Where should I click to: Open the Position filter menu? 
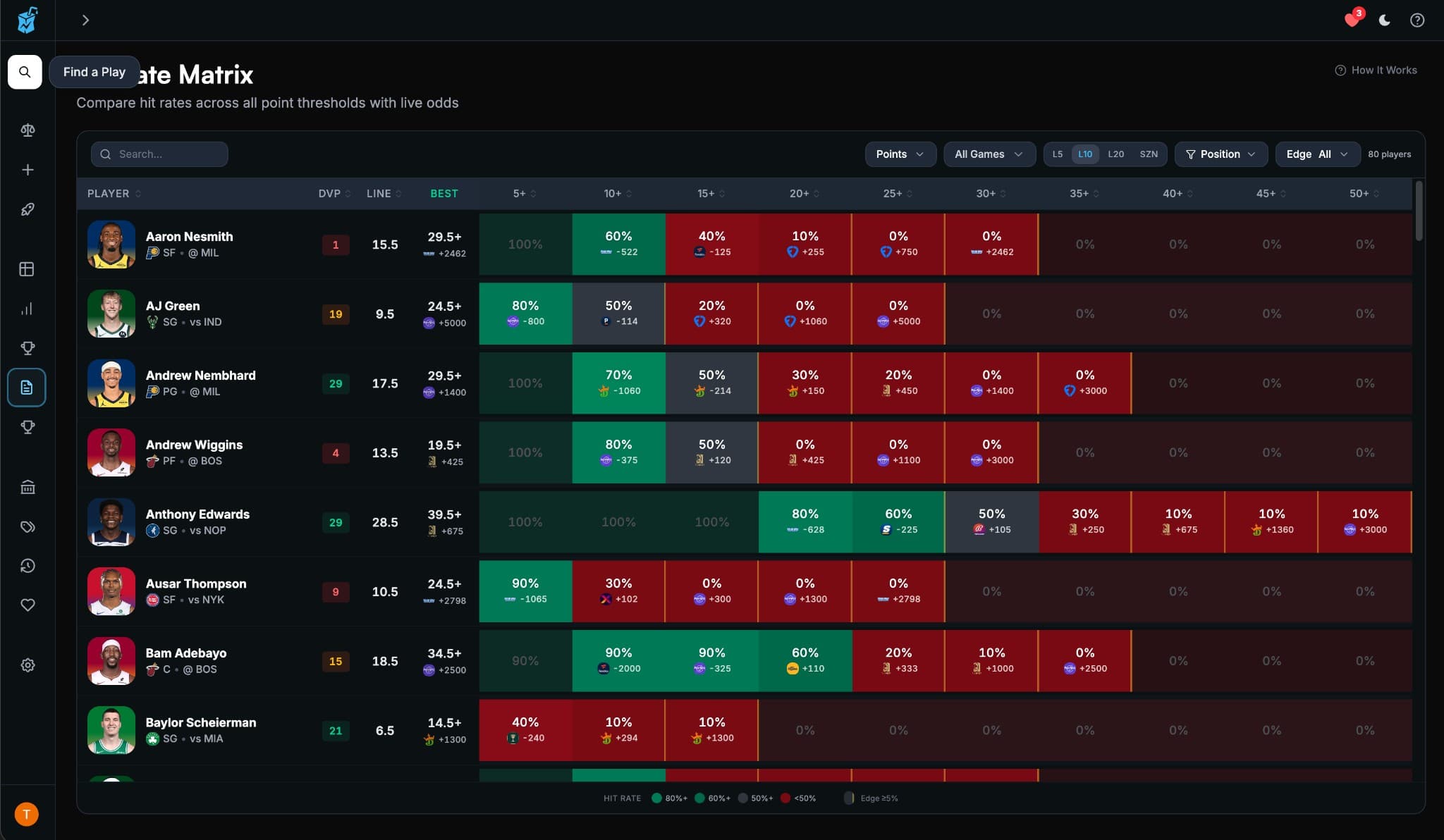1220,154
